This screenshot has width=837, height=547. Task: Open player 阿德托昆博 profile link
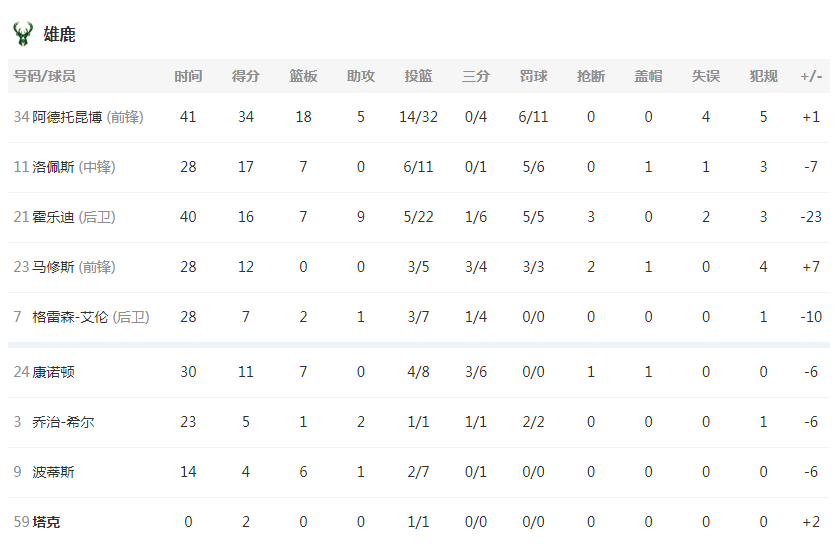(67, 117)
